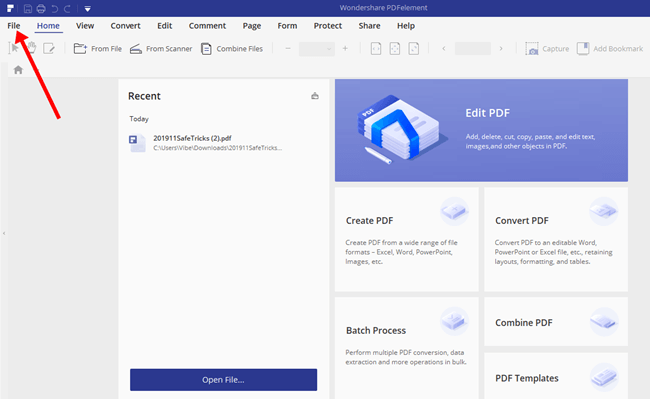This screenshot has width=650, height=399.
Task: Open the Help tab
Action: point(406,26)
